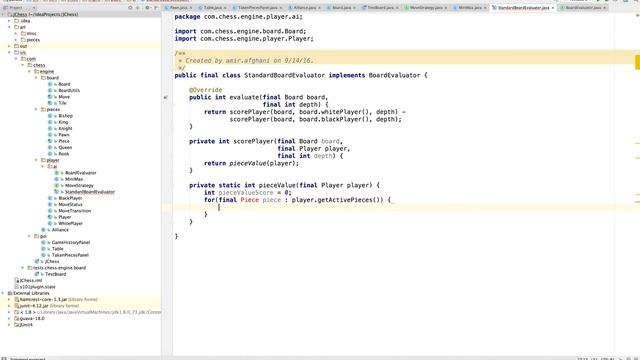
Task: Collapse the board package
Action: pyautogui.click(x=36, y=78)
